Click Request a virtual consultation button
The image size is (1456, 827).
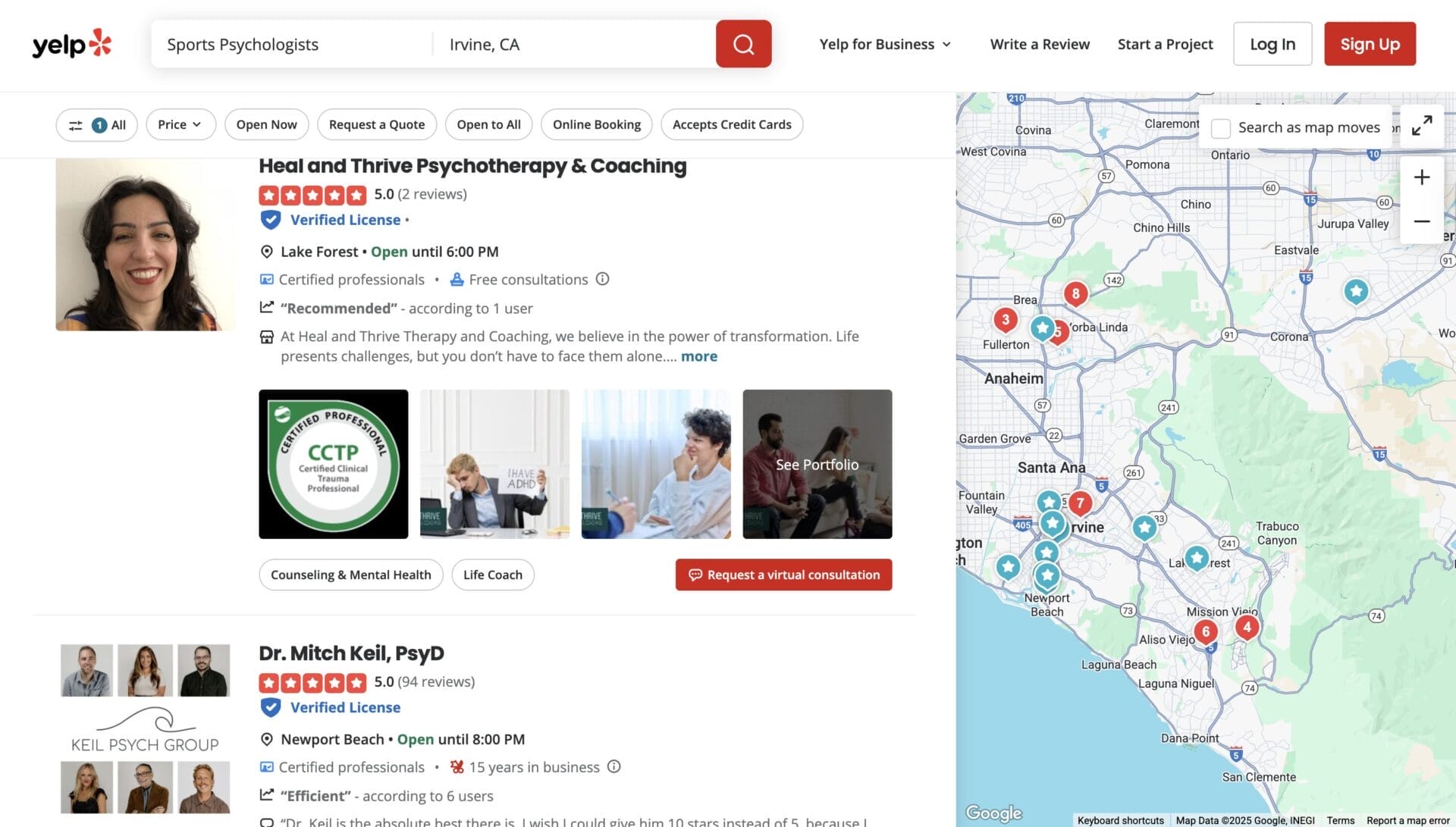(x=783, y=575)
